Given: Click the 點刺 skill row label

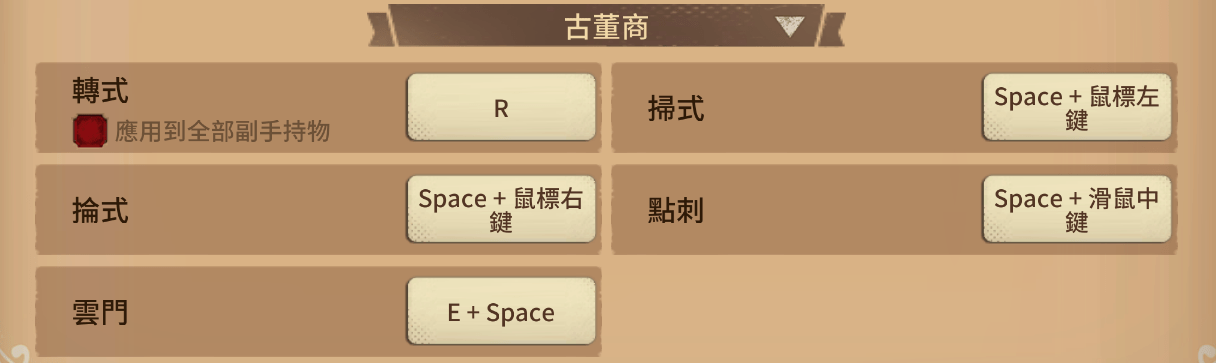Looking at the screenshot, I should 676,210.
